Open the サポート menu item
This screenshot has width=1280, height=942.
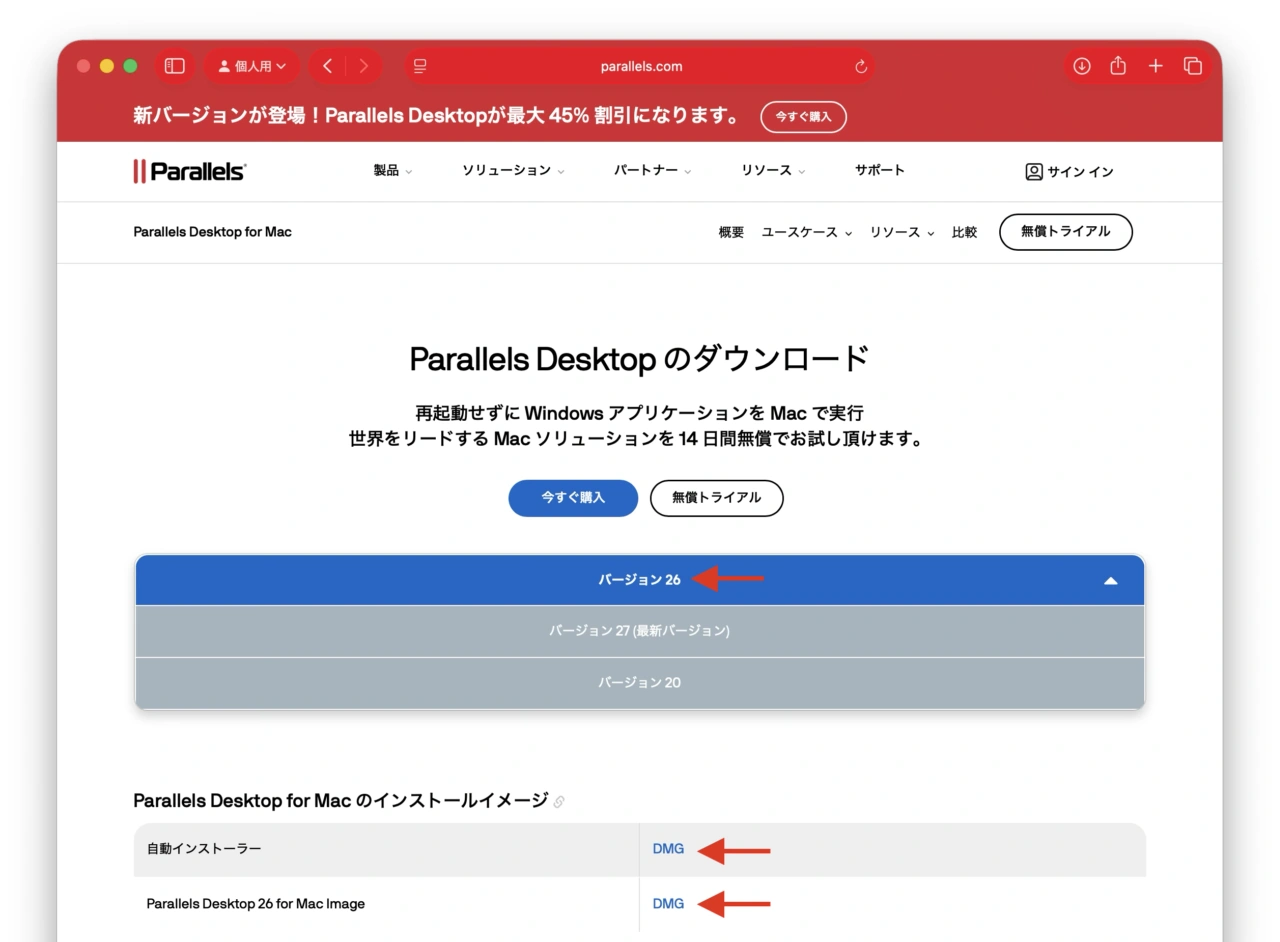[x=880, y=170]
